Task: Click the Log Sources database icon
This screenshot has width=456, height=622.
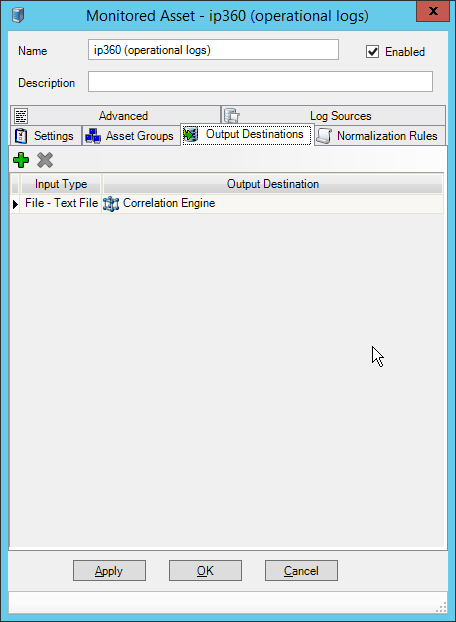Action: click(x=232, y=116)
